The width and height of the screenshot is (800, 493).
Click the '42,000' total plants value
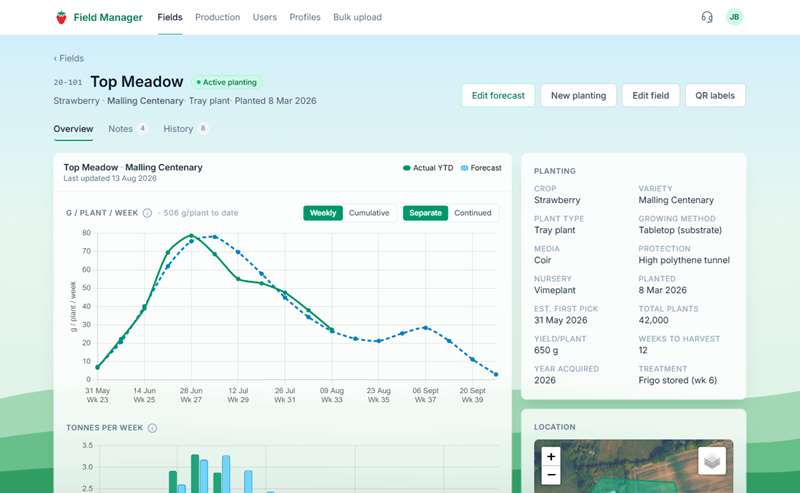[653, 321]
